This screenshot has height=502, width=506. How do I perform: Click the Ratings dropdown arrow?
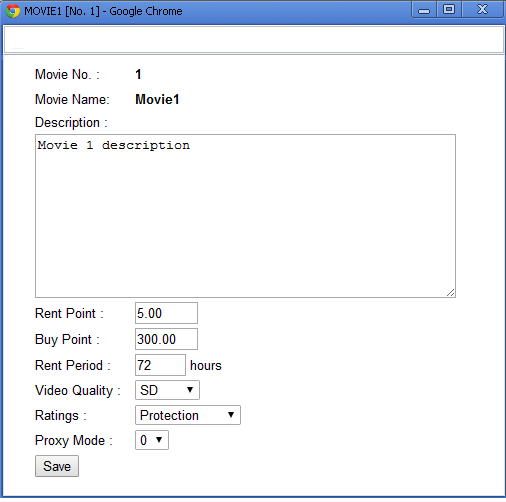(231, 415)
